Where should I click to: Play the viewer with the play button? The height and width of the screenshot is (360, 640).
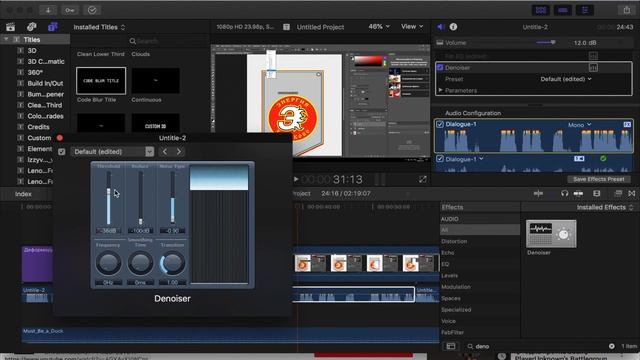[296, 179]
